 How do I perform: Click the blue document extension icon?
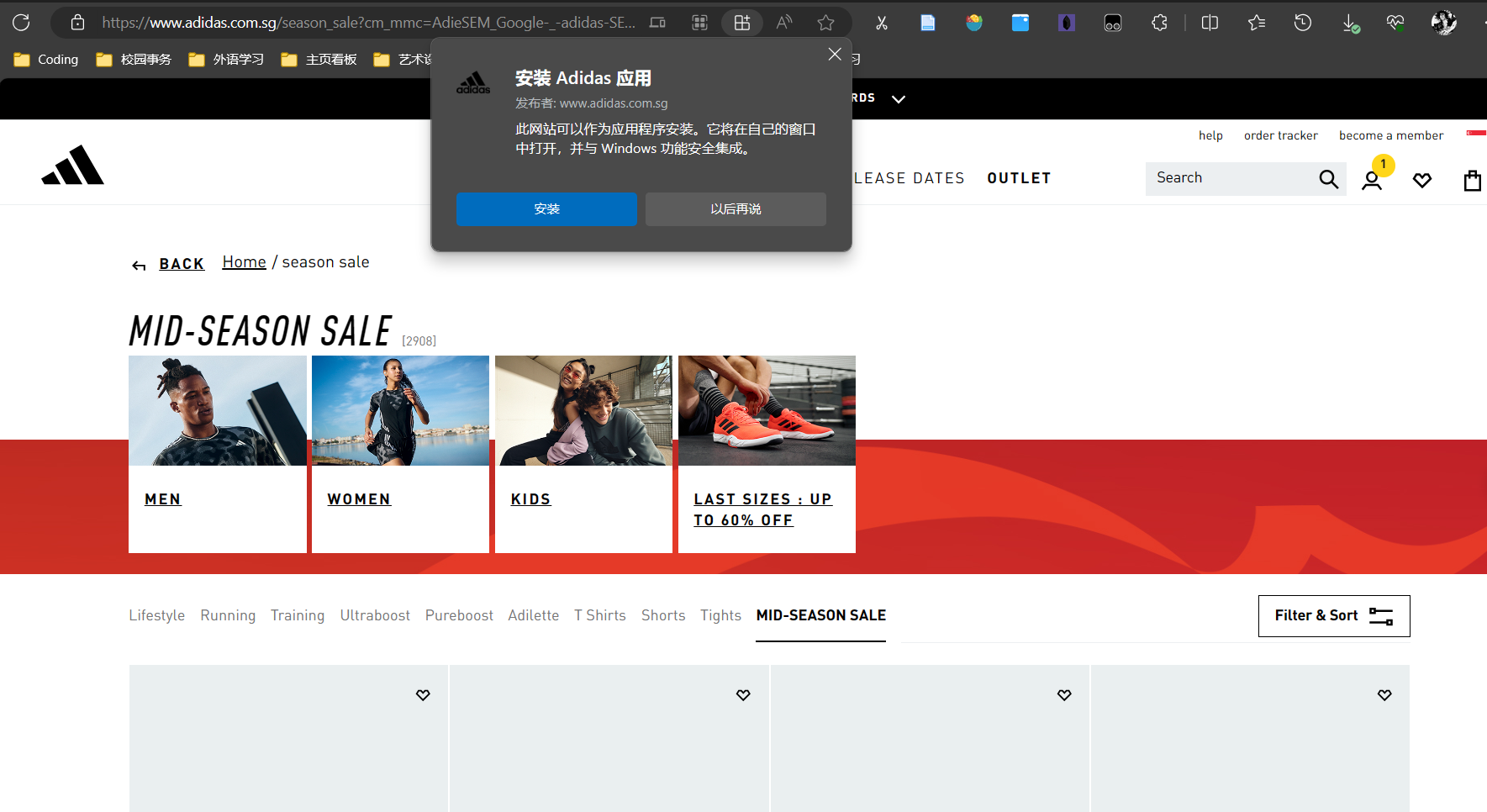pos(928,23)
